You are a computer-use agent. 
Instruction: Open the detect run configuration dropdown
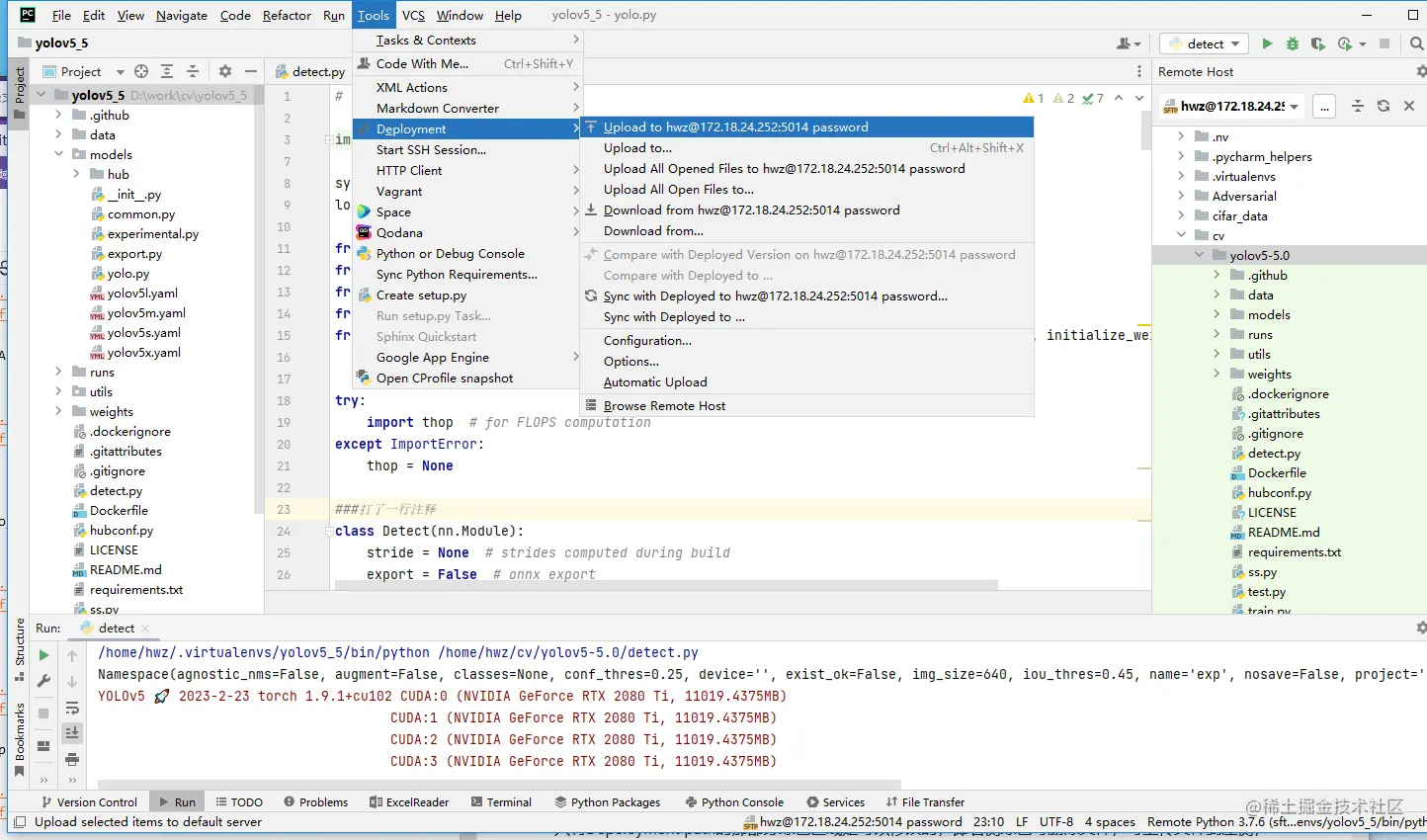point(1205,43)
